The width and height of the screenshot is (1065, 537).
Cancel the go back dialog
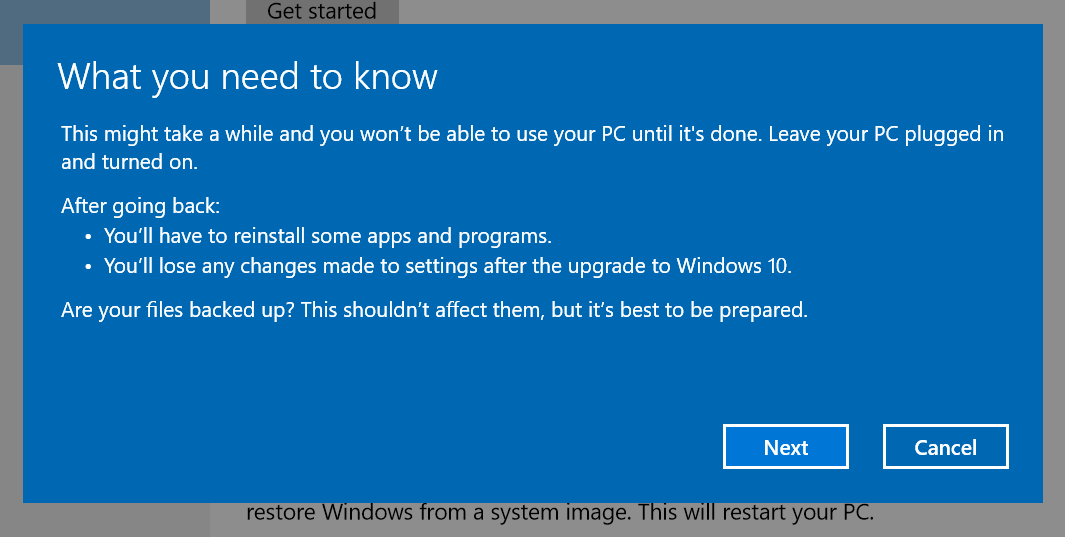[945, 447]
